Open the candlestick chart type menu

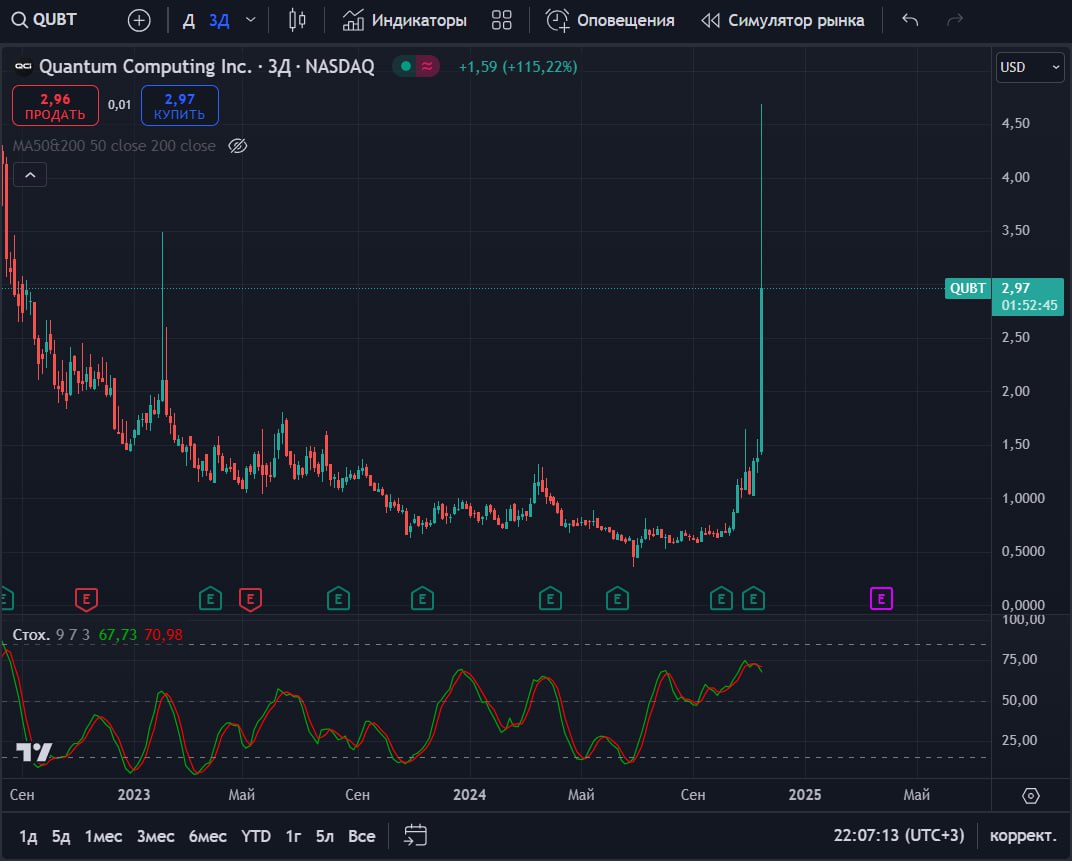pyautogui.click(x=297, y=21)
